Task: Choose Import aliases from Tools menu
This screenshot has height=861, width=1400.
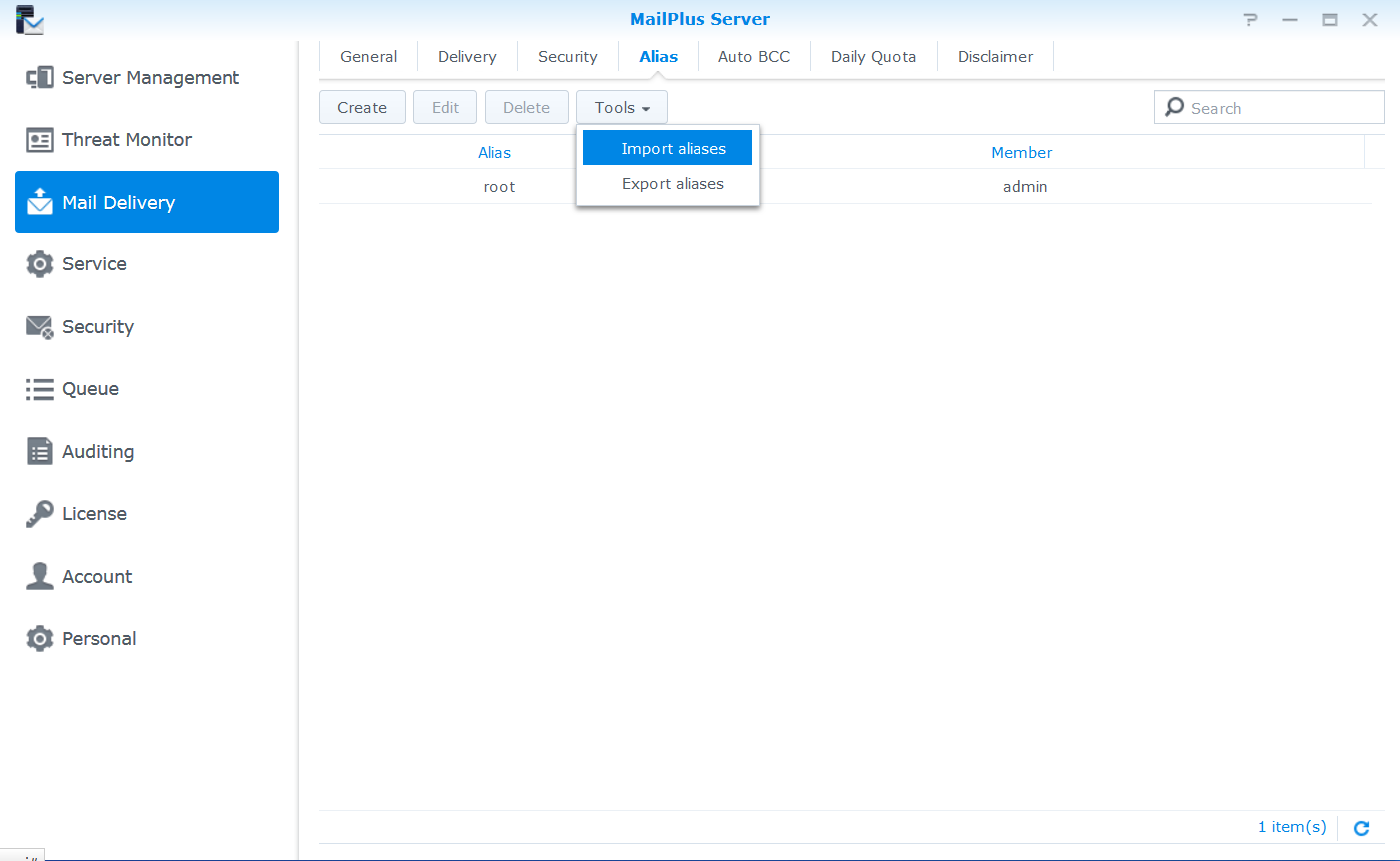Action: tap(668, 148)
